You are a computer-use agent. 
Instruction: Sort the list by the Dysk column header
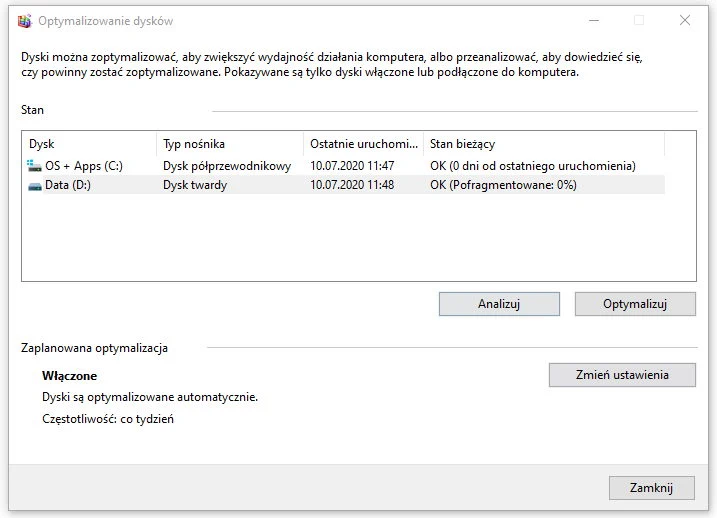pos(88,144)
